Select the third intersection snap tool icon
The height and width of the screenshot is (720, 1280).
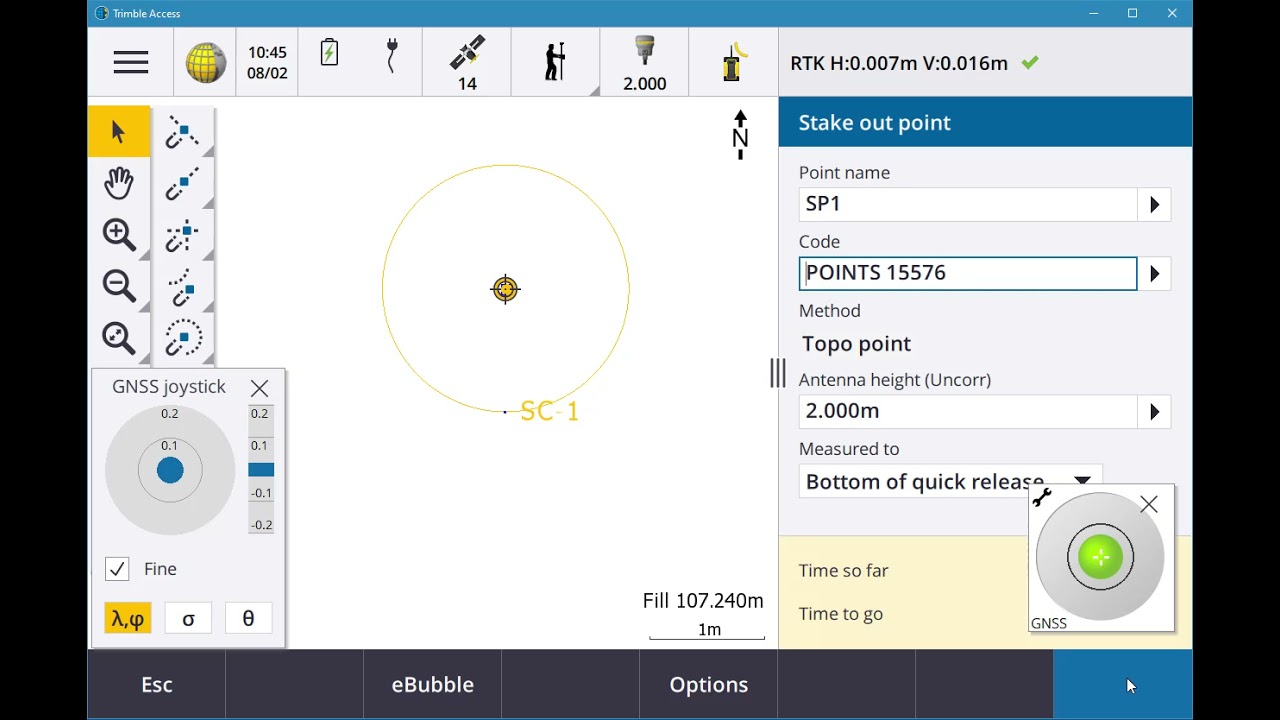(182, 236)
